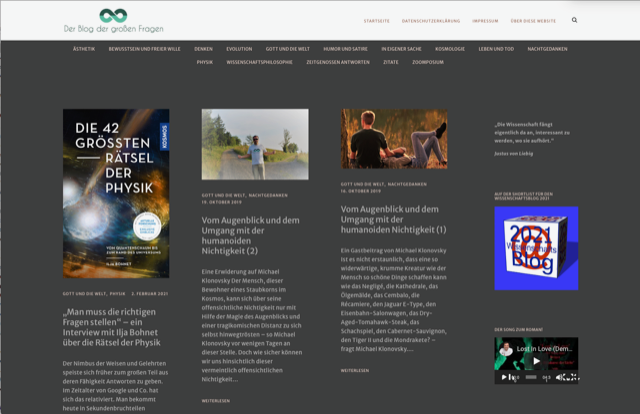Click Nachtgedanken tag on 16. Oktober post
This screenshot has height=414, width=640.
click(407, 184)
